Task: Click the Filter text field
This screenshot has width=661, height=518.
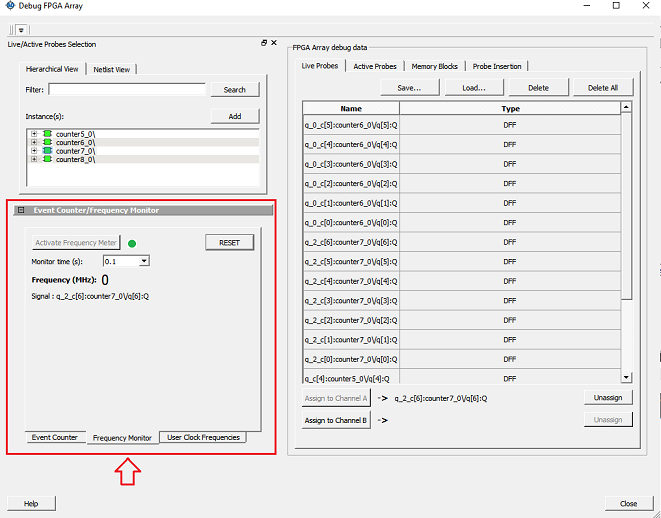Action: [x=127, y=90]
